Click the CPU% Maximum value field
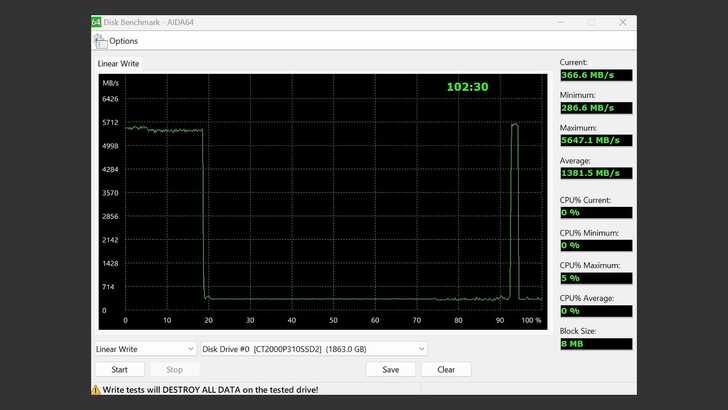Screen dimensions: 728x410 click(x=595, y=278)
